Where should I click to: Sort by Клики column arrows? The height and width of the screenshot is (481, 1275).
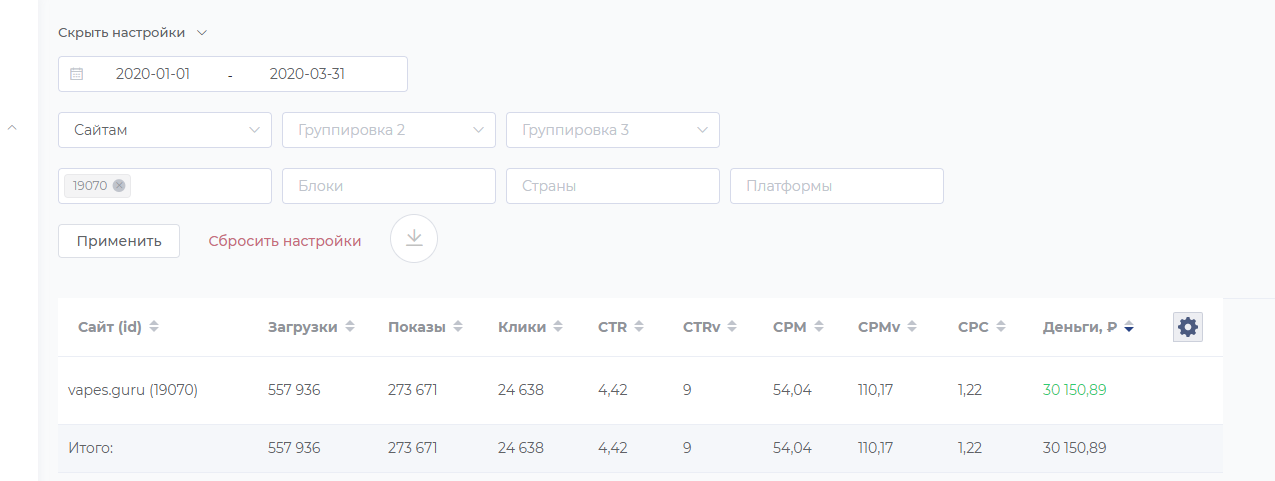coord(558,327)
